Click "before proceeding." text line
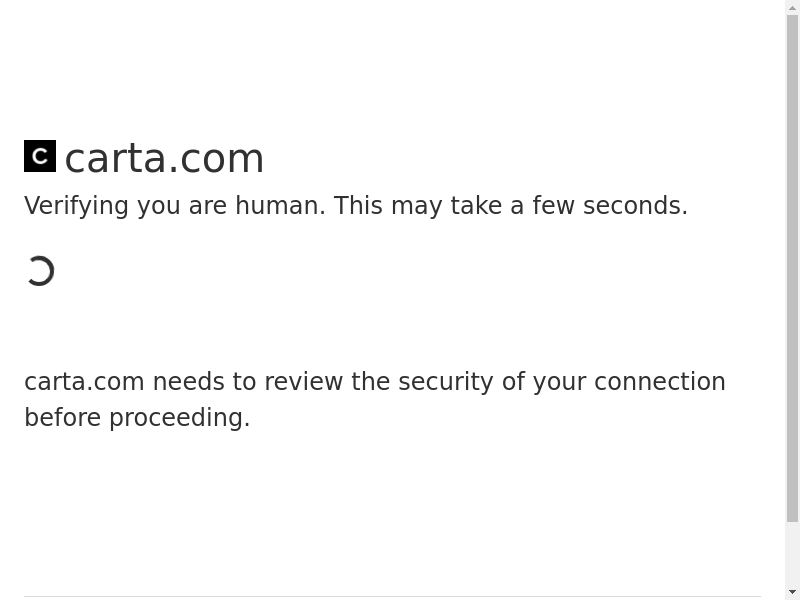800x600 pixels. (x=137, y=418)
